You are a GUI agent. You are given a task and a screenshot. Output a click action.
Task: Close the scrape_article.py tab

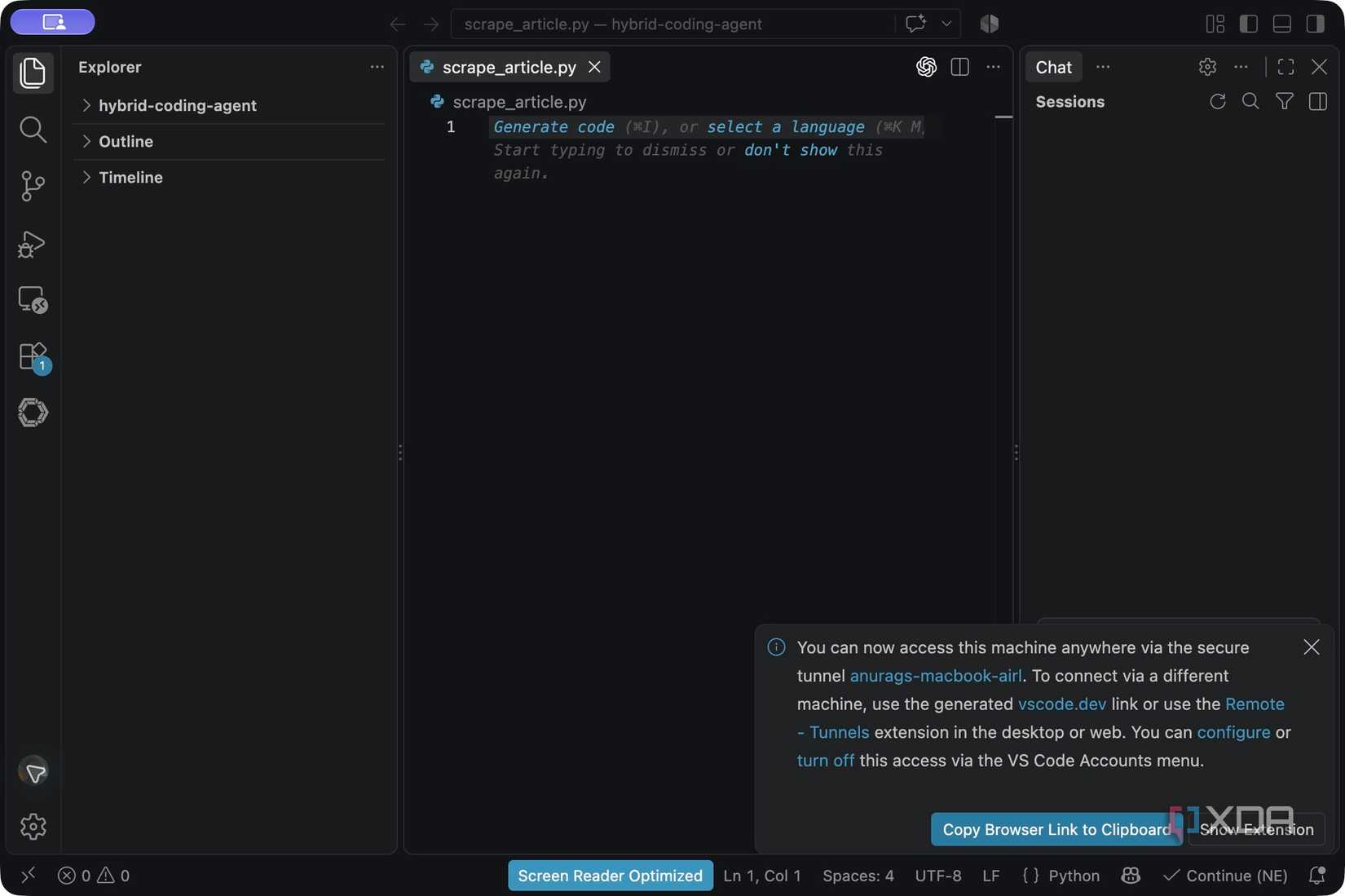pyautogui.click(x=594, y=67)
